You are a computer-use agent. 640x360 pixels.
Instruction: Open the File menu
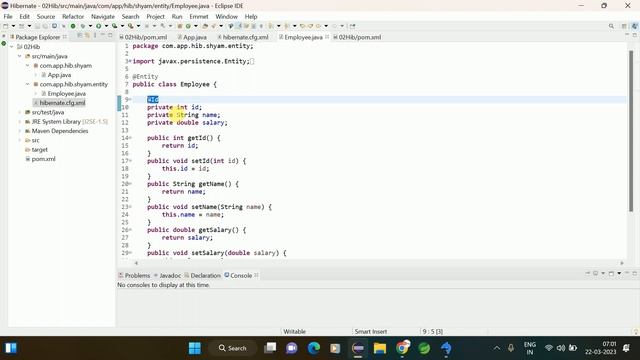tap(8, 16)
